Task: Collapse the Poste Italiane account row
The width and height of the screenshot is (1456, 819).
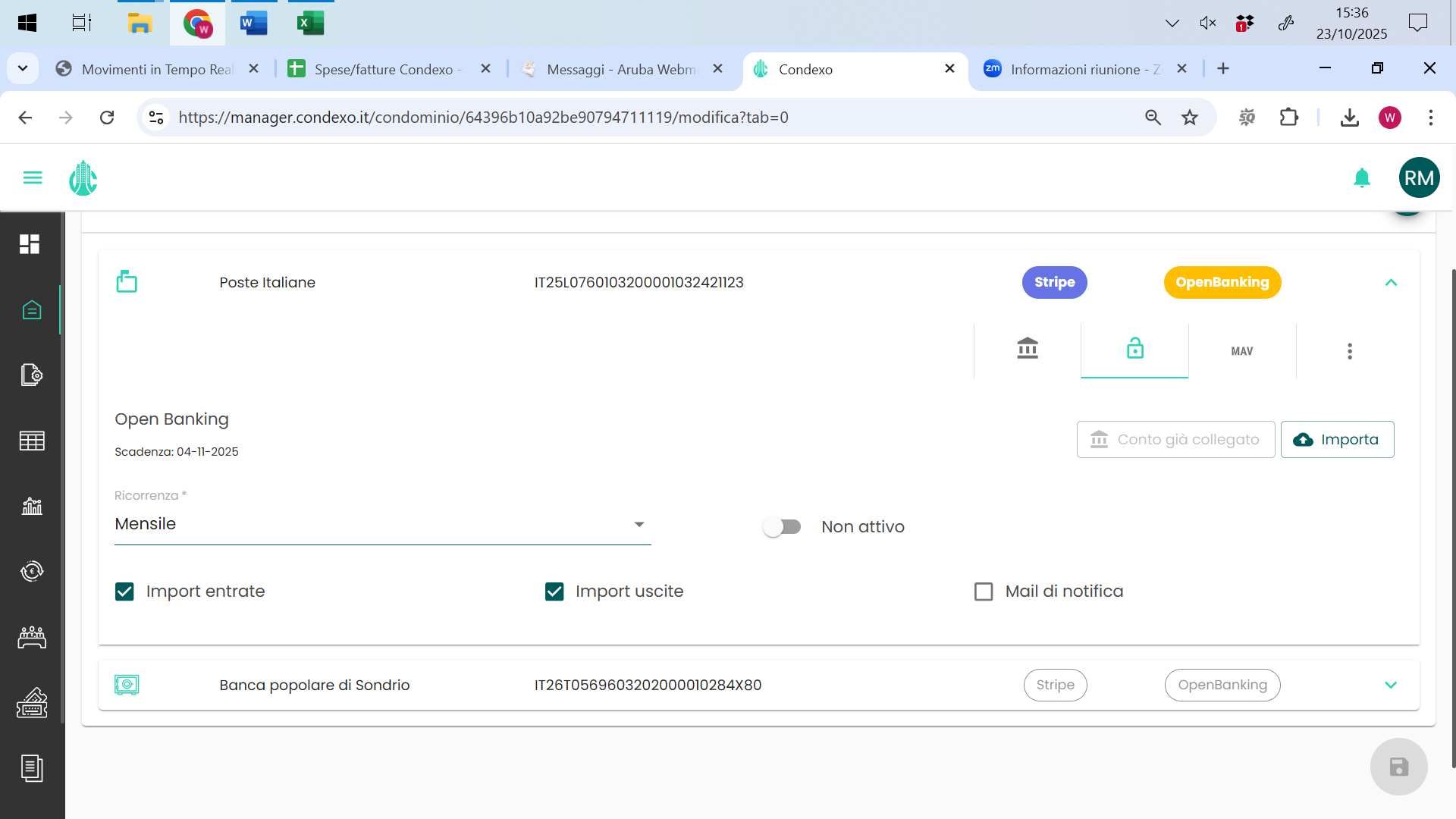Action: pyautogui.click(x=1391, y=283)
